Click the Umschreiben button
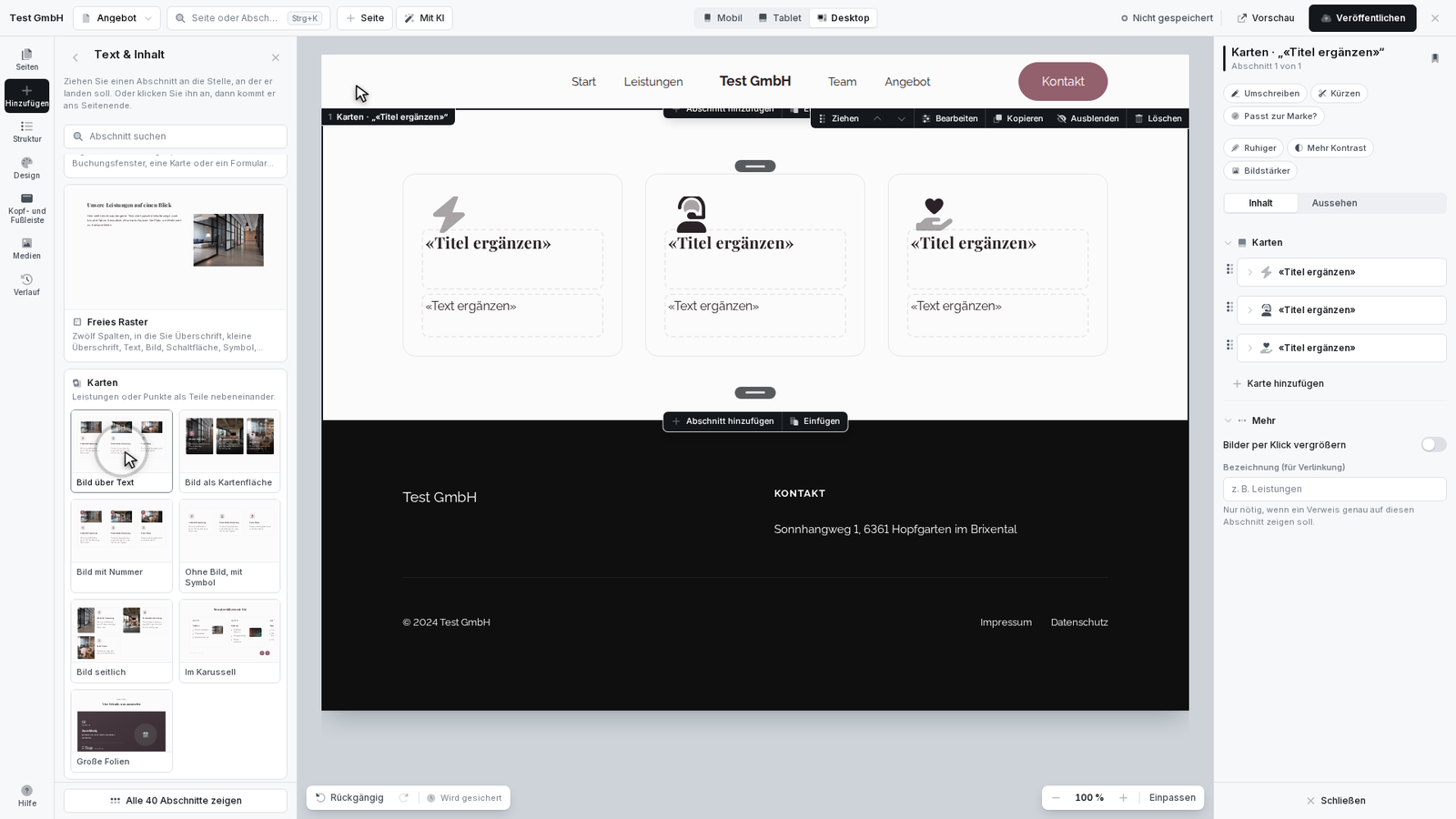This screenshot has width=1456, height=819. pyautogui.click(x=1265, y=94)
